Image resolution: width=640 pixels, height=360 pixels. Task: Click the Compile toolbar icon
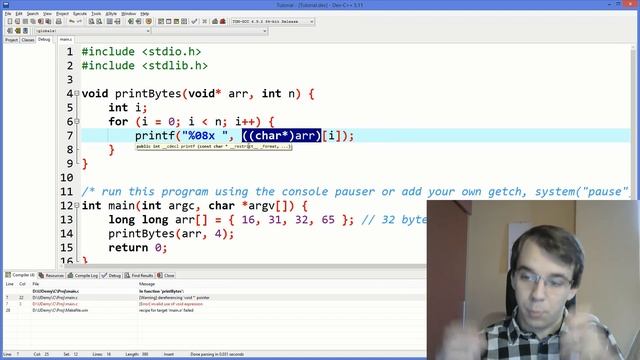click(x=161, y=21)
